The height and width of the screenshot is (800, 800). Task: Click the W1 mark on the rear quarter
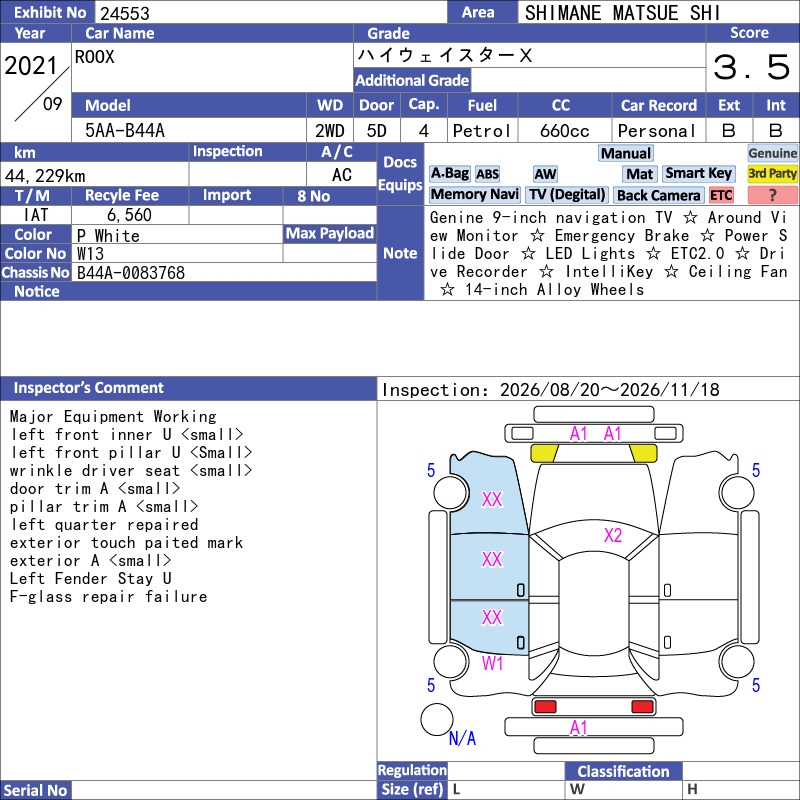click(492, 663)
